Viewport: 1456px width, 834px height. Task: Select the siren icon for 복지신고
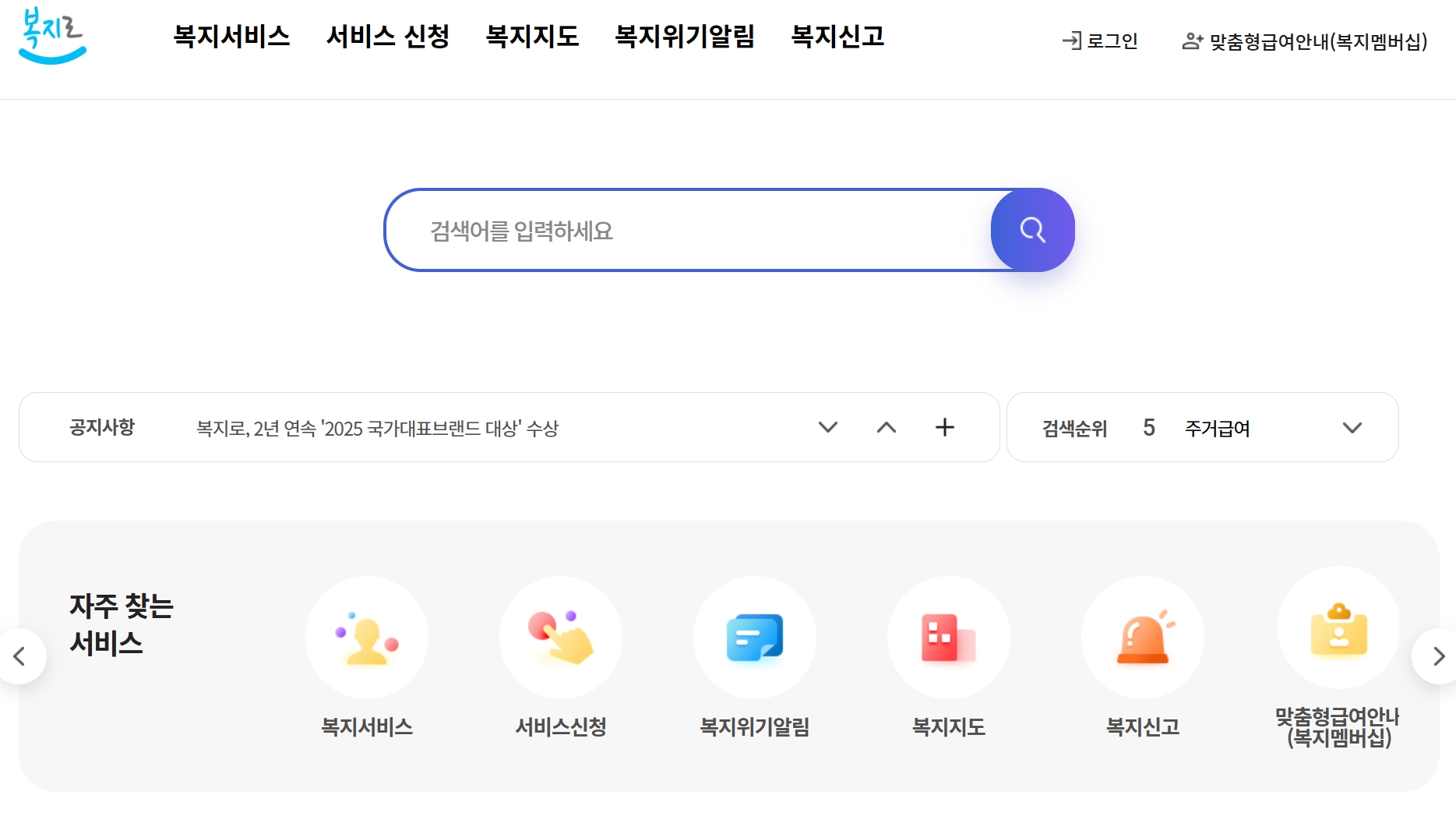pos(1142,637)
